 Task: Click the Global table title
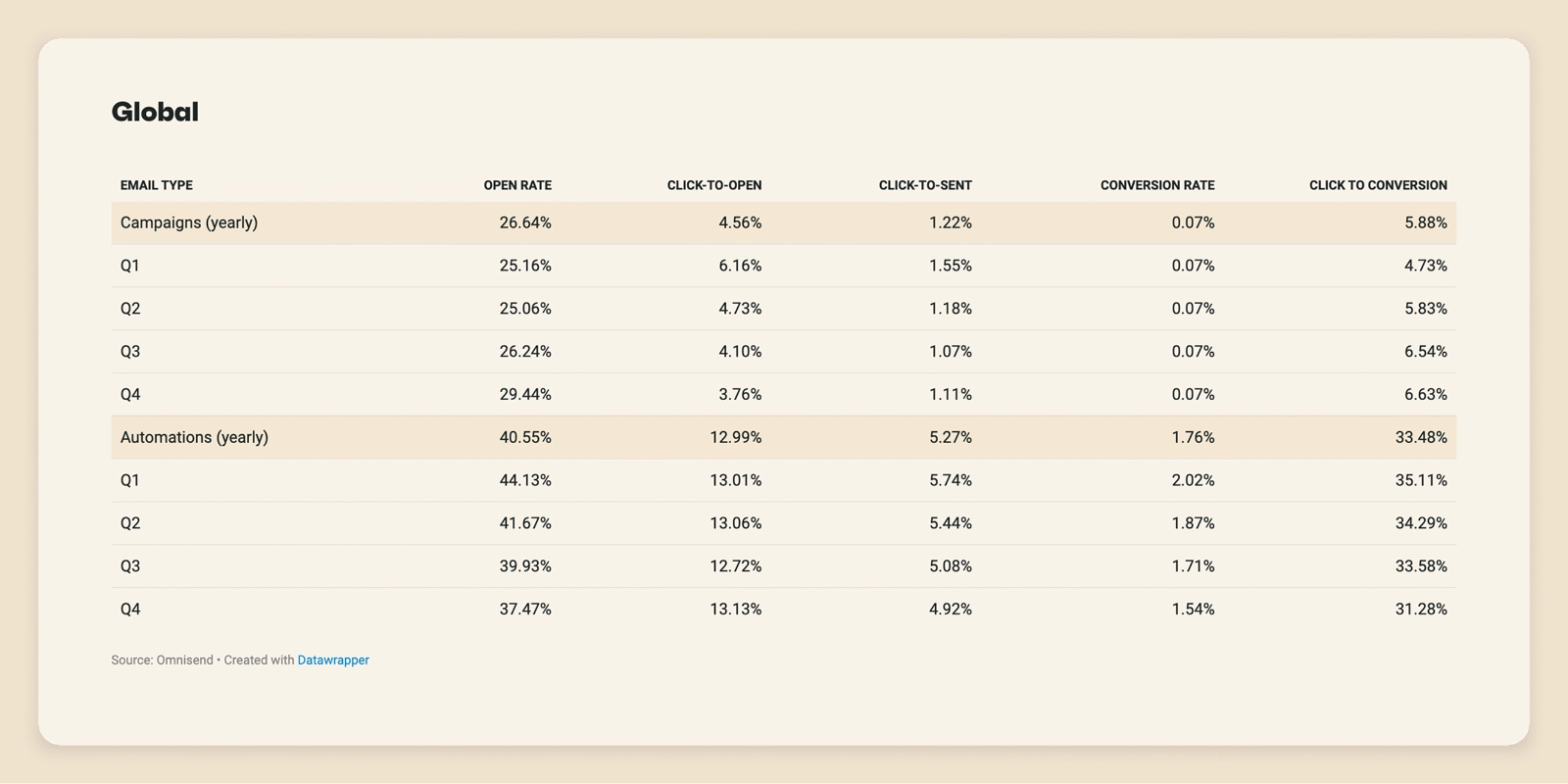155,112
